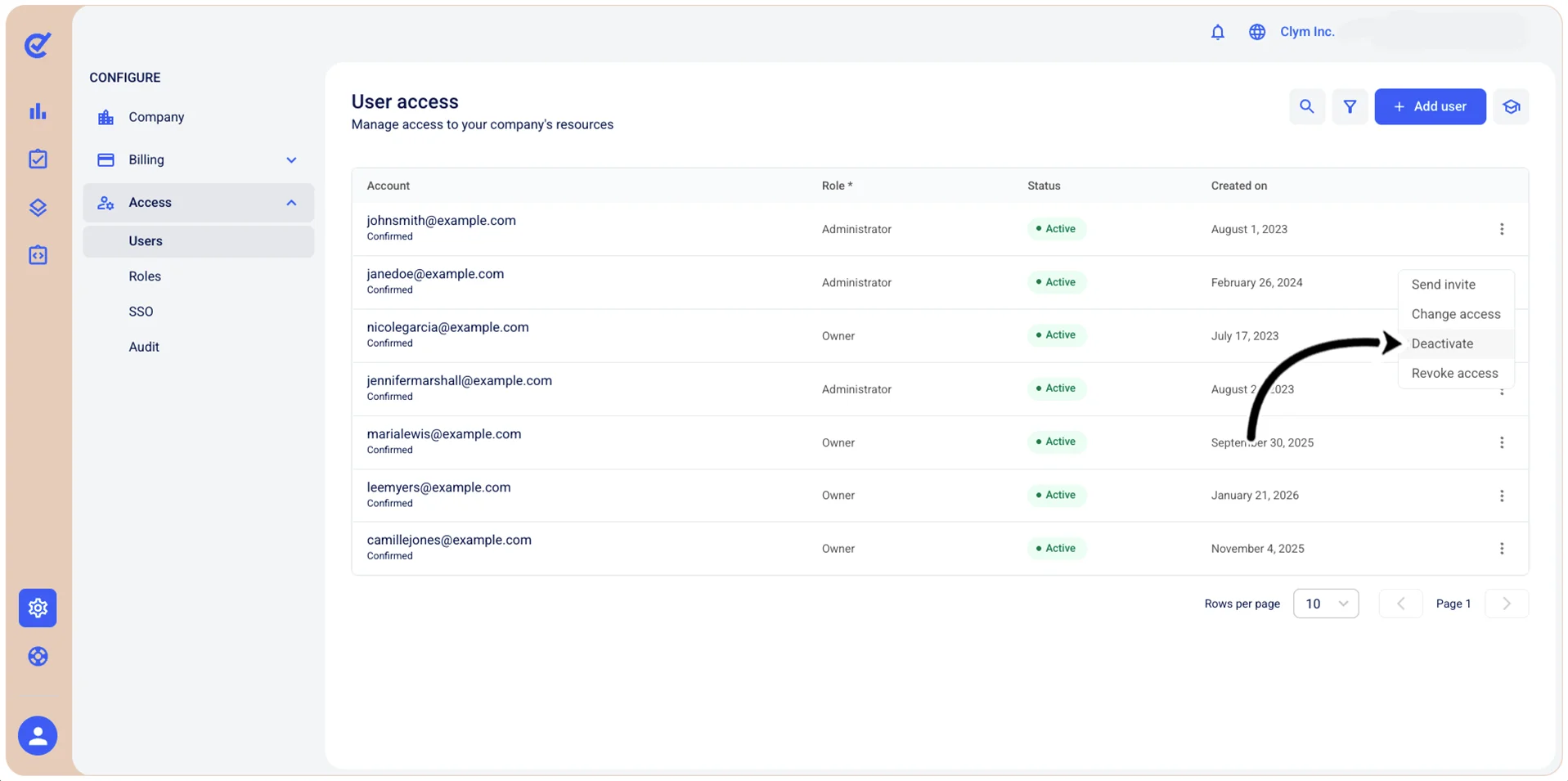Click the Account column header
The width and height of the screenshot is (1568, 781).
[388, 186]
